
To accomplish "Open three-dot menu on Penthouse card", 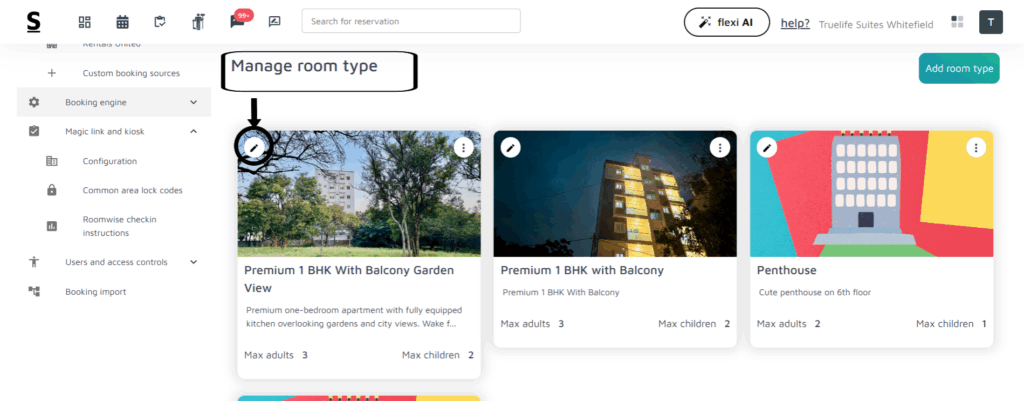I will click(975, 147).
